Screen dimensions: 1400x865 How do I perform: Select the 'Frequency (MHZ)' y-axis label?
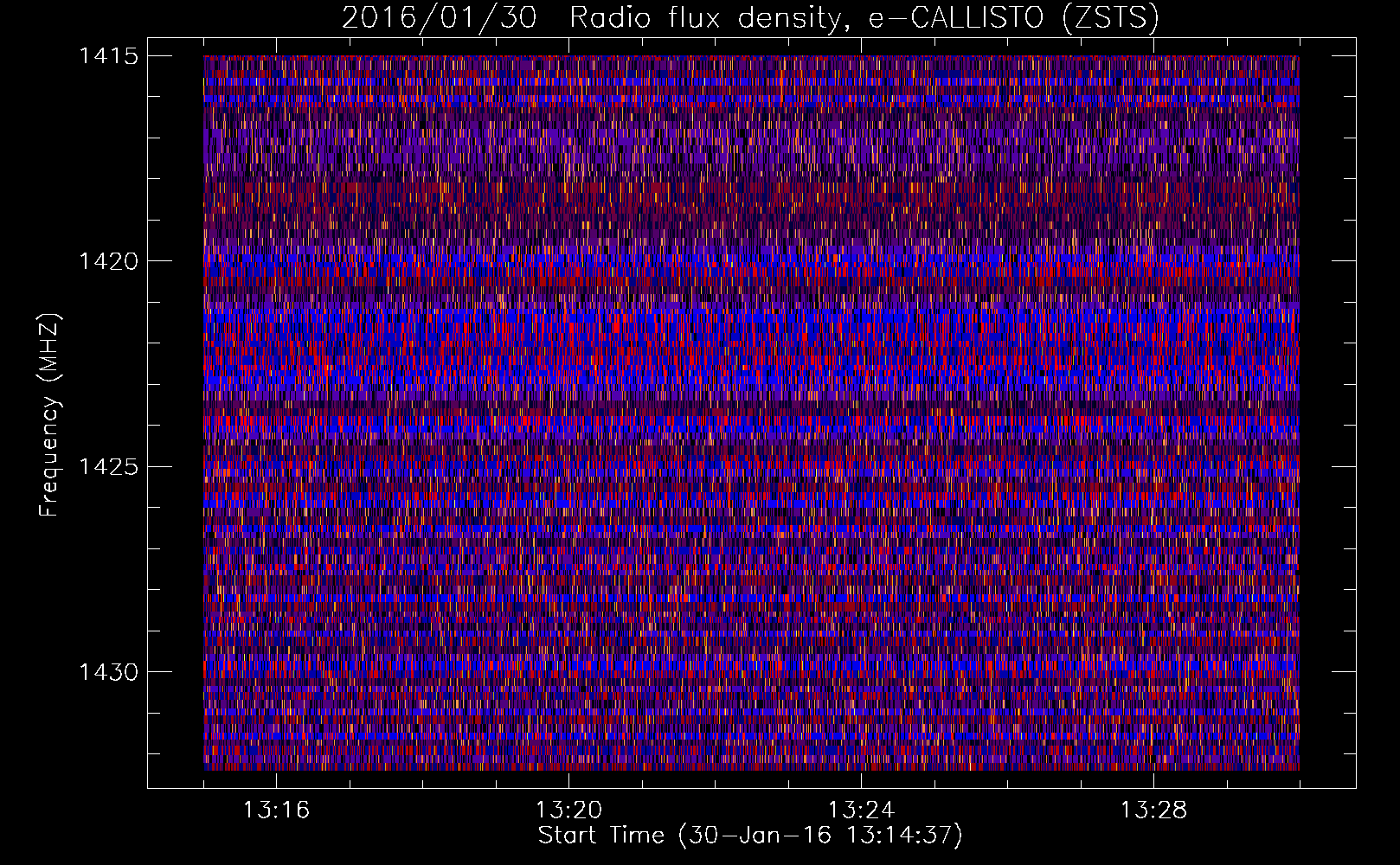click(x=50, y=415)
